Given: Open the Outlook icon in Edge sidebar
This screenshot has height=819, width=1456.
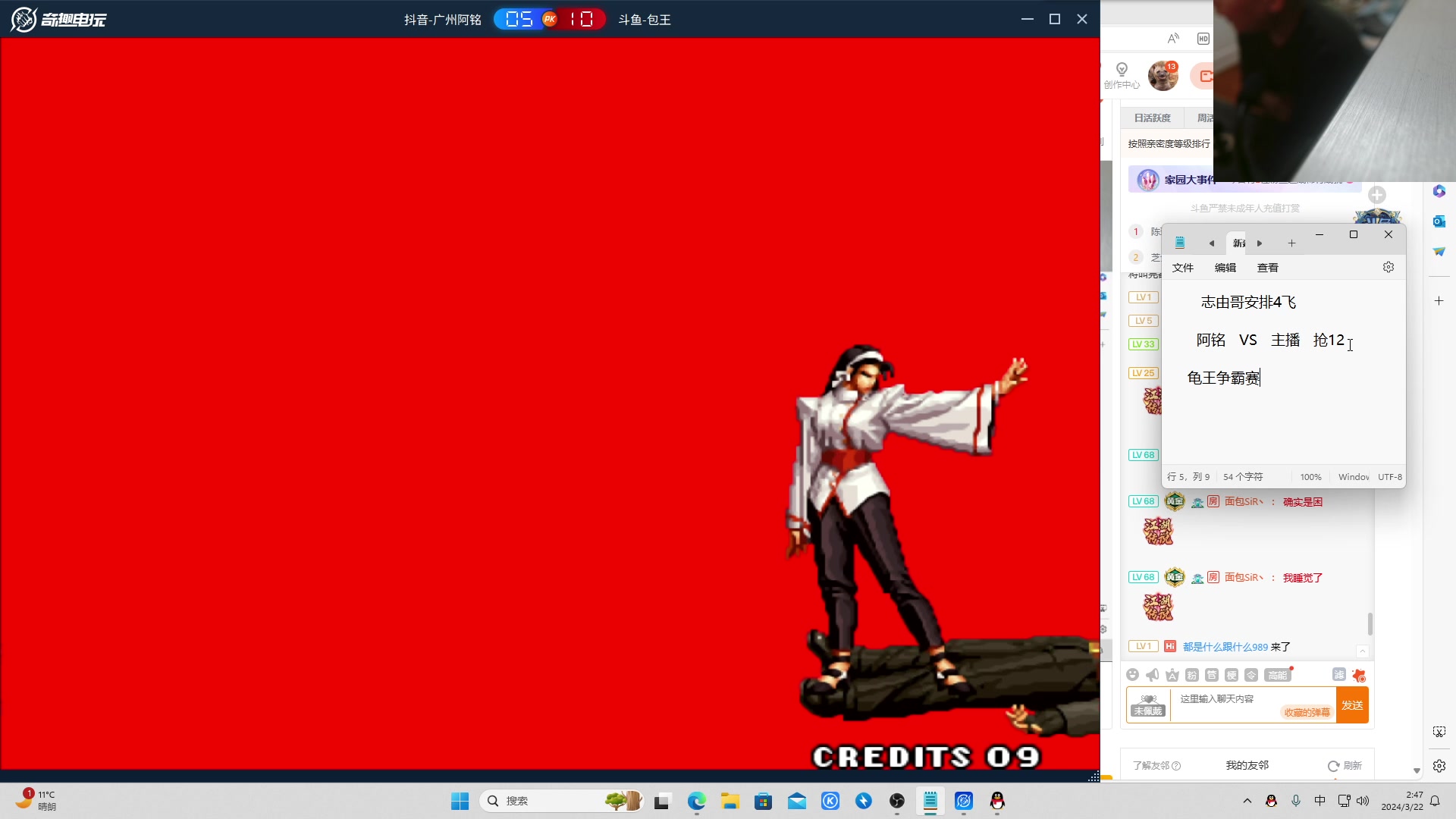Looking at the screenshot, I should (1439, 221).
